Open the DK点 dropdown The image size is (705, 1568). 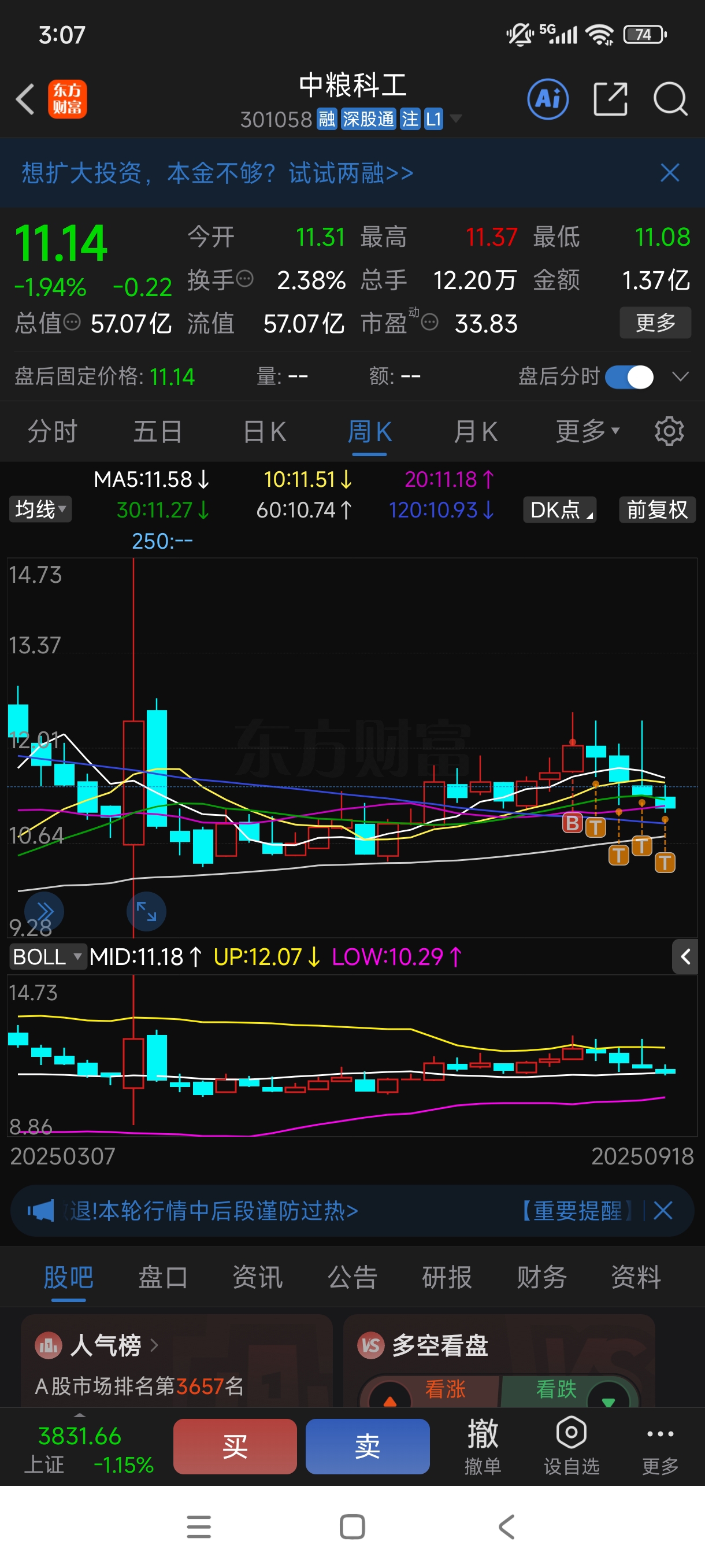tap(559, 509)
